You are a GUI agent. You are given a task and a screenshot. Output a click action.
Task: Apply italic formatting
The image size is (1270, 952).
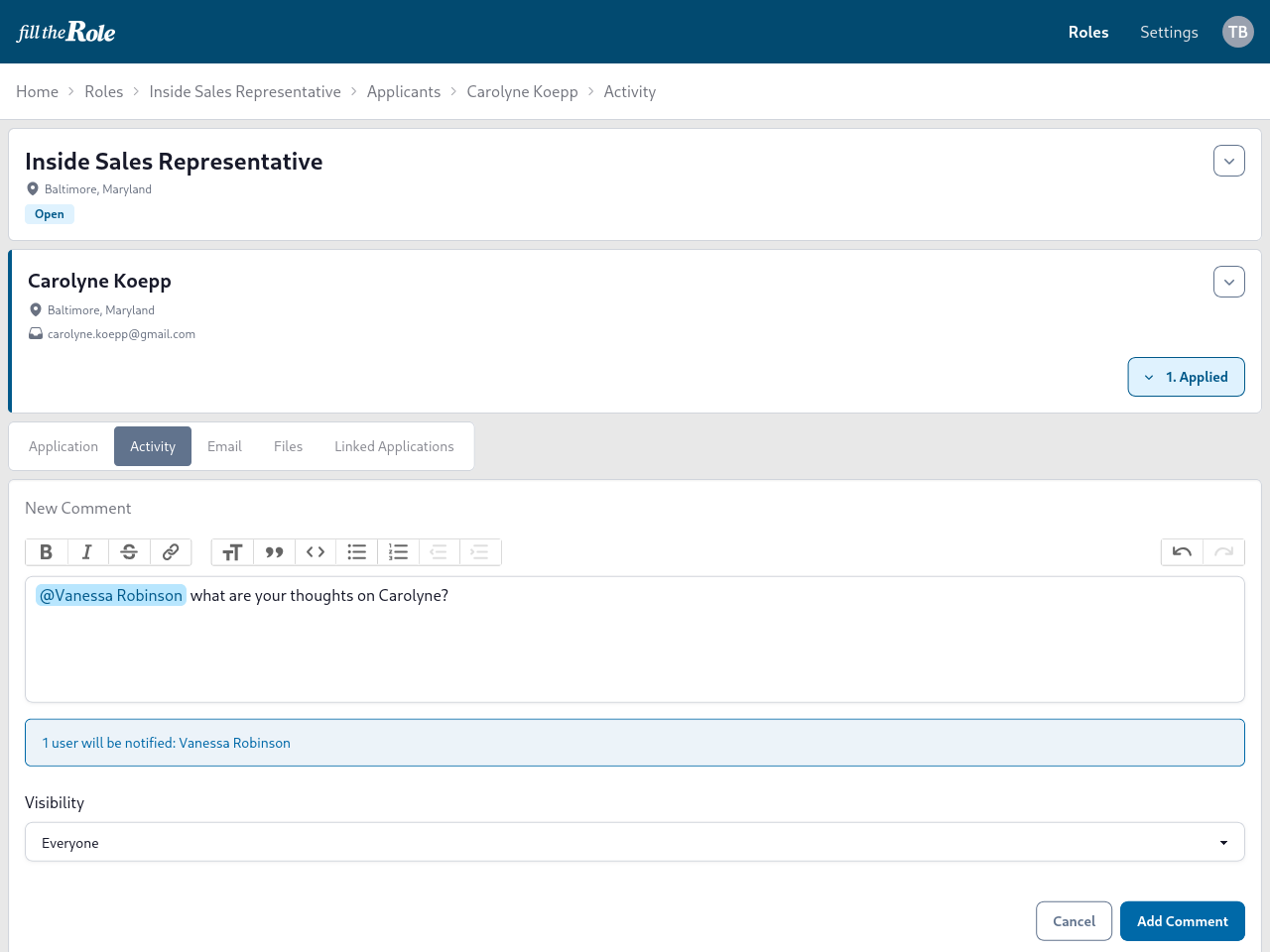click(87, 551)
